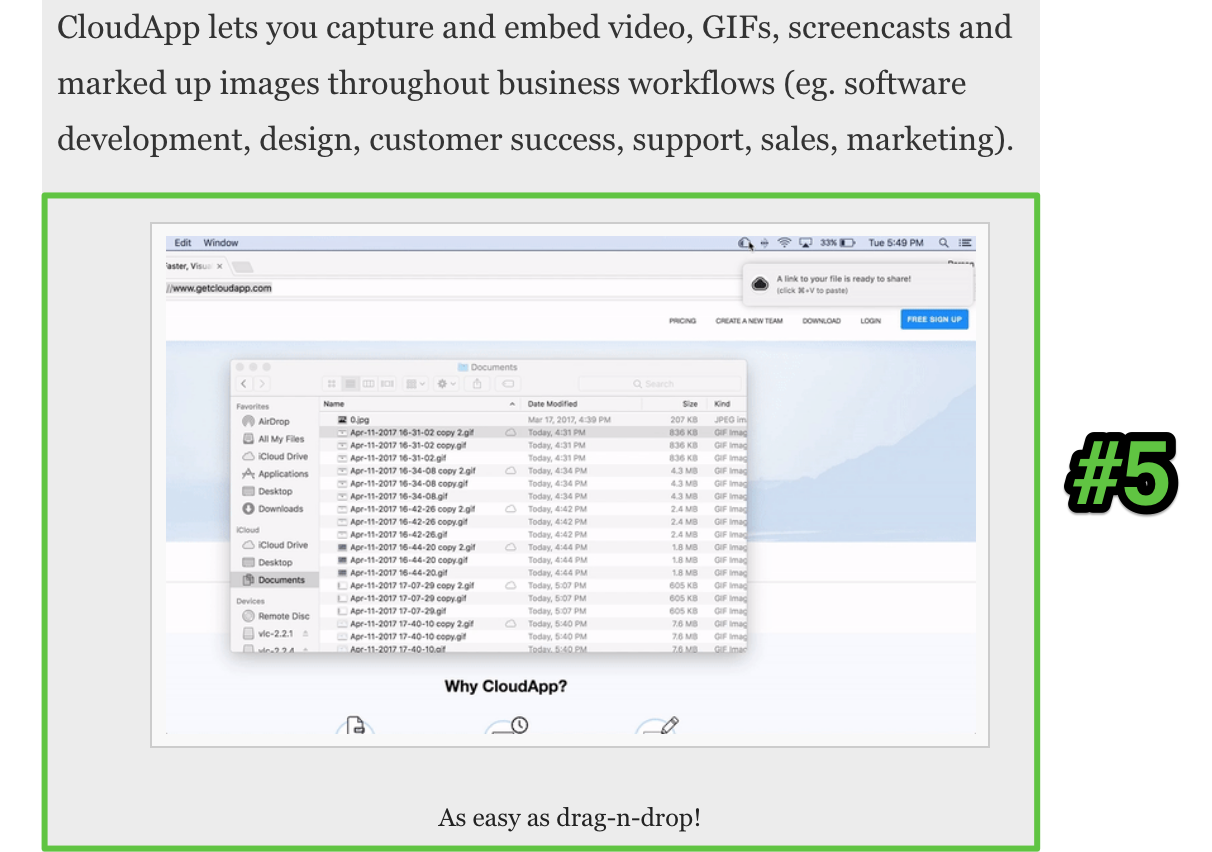Open Applications in Finder sidebar

click(275, 474)
